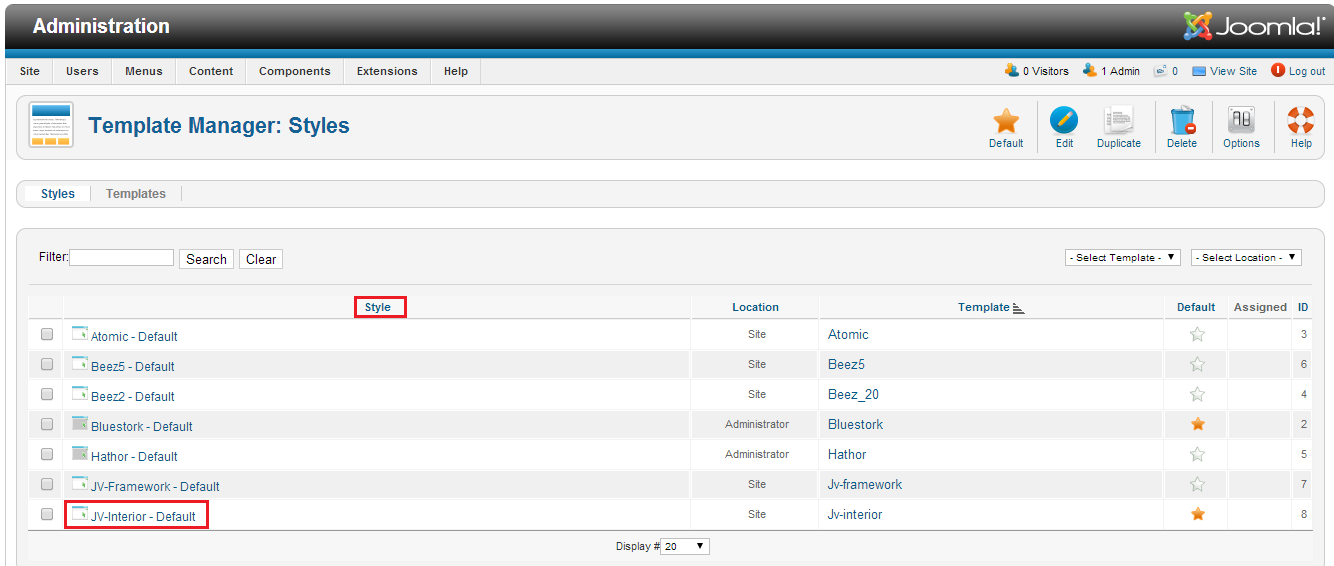
Task: Focus the Filter text field
Action: coord(121,258)
